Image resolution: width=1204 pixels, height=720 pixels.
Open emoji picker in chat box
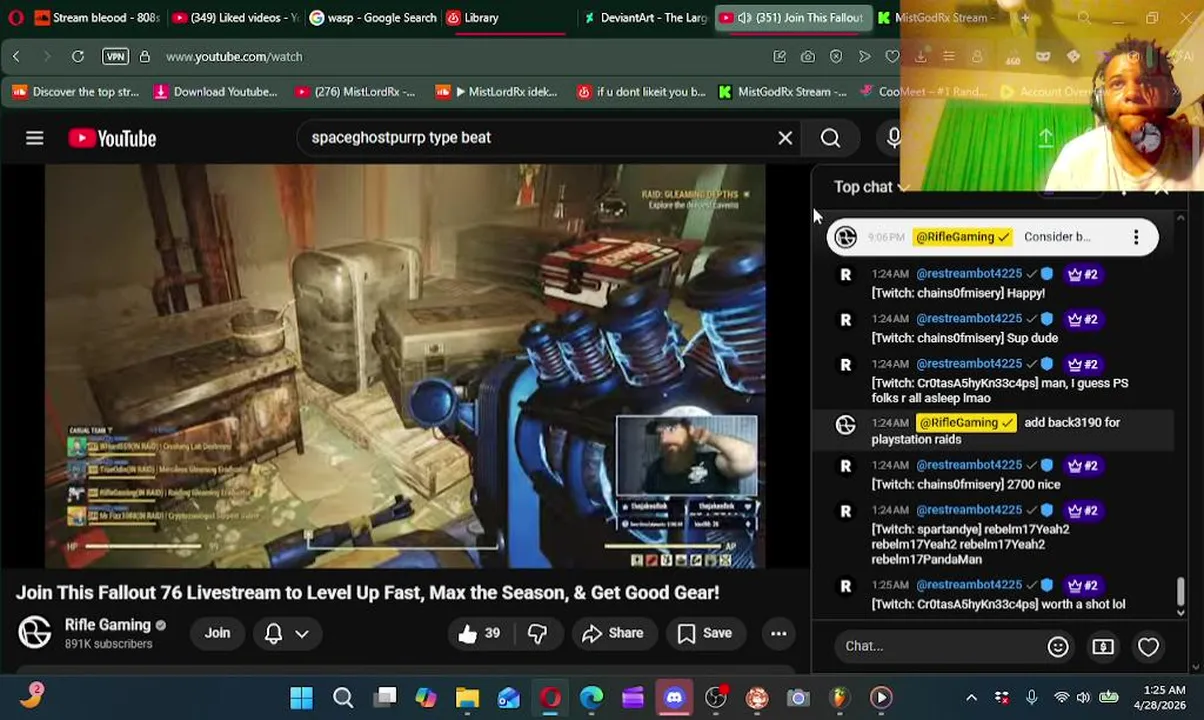(1057, 646)
